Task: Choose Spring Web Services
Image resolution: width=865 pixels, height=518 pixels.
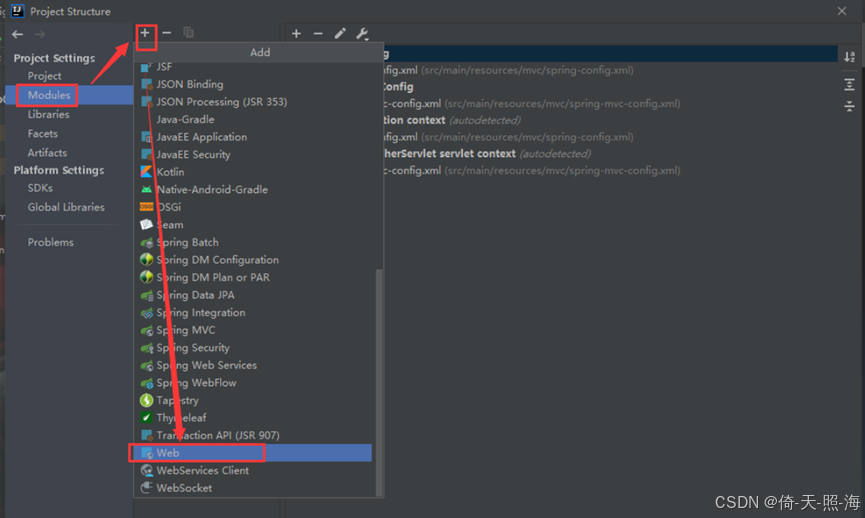Action: (254, 365)
